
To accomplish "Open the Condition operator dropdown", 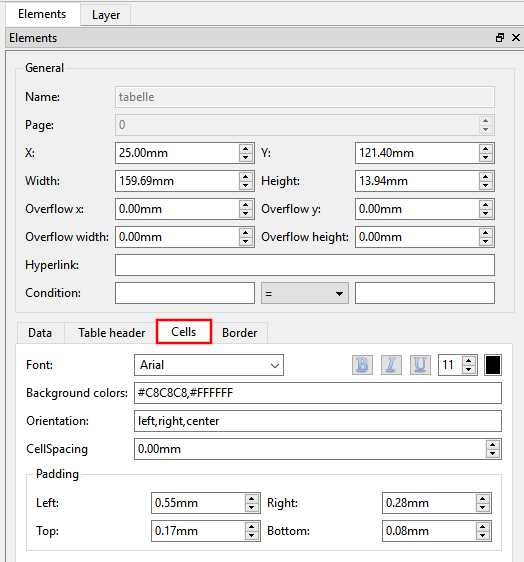I will tap(305, 293).
